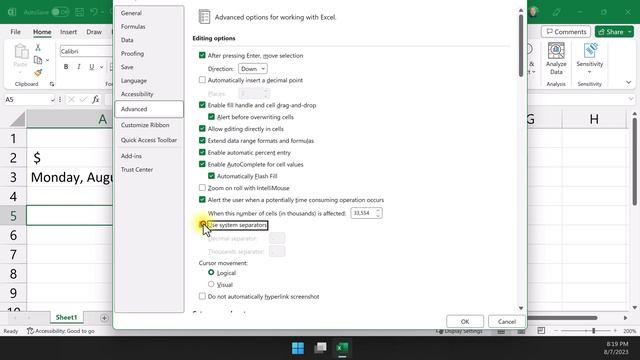Select the Proofing options category
The height and width of the screenshot is (360, 640).
pos(132,53)
